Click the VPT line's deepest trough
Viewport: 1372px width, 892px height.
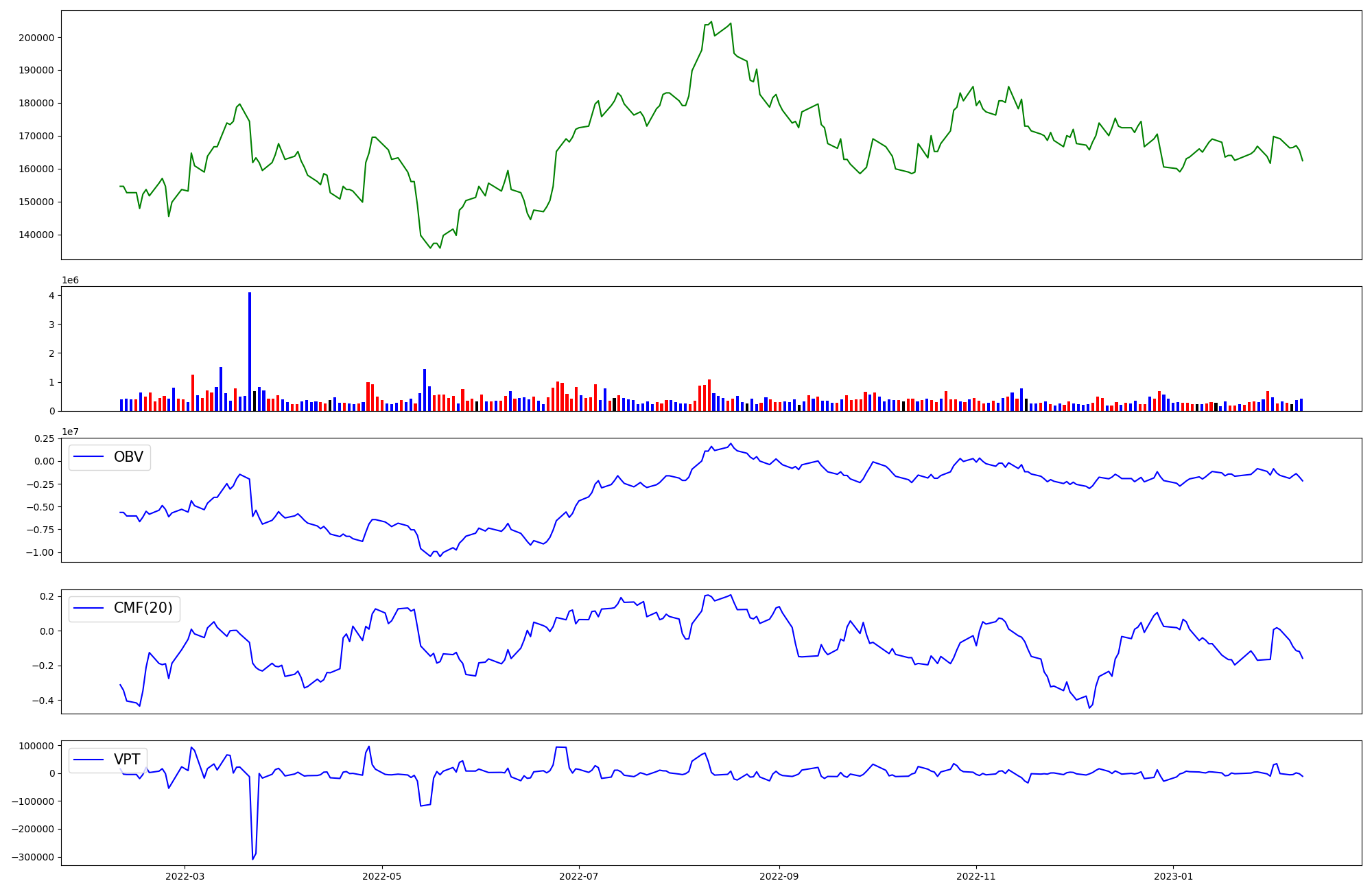252,858
